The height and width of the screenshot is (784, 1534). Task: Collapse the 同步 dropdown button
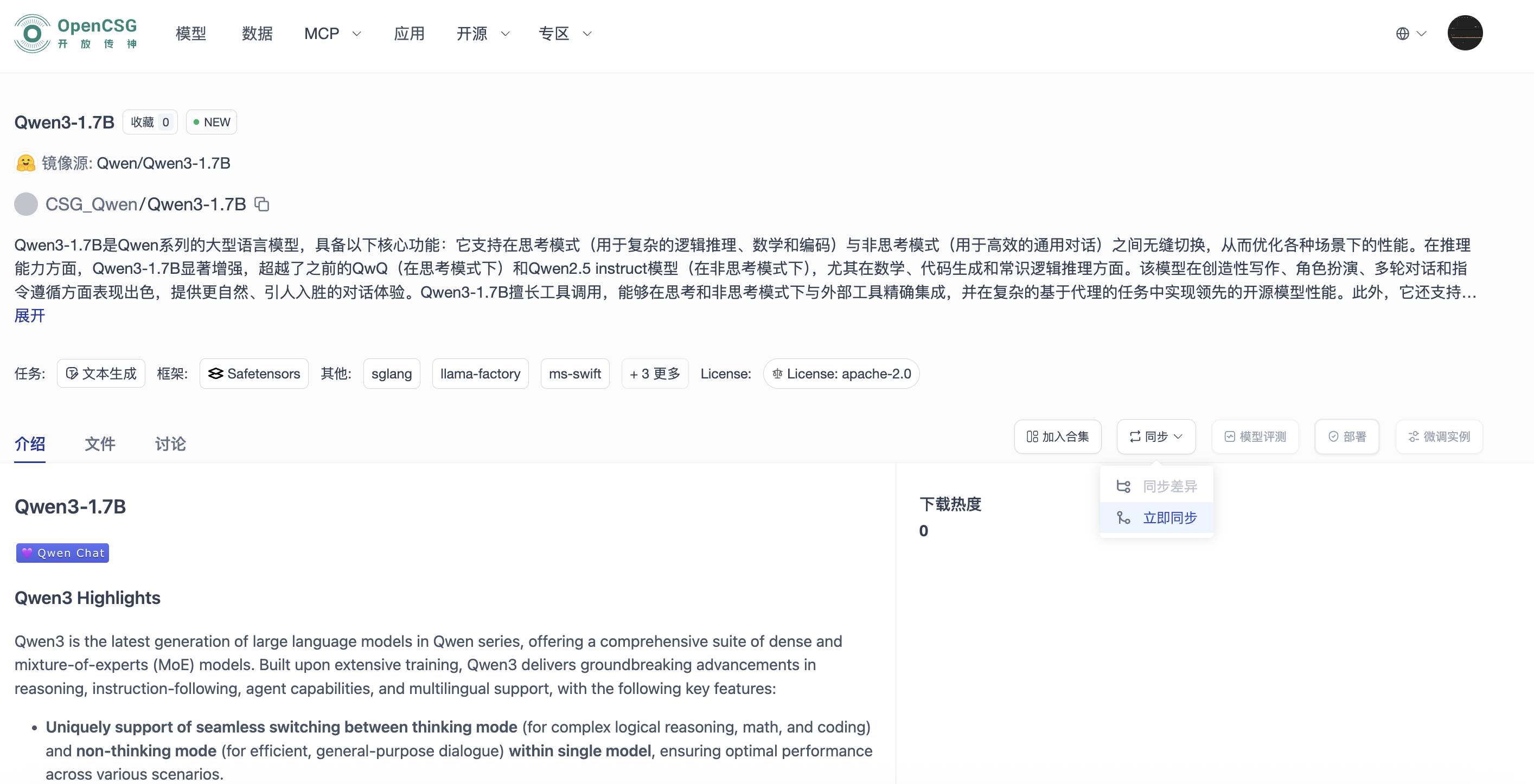point(1156,436)
